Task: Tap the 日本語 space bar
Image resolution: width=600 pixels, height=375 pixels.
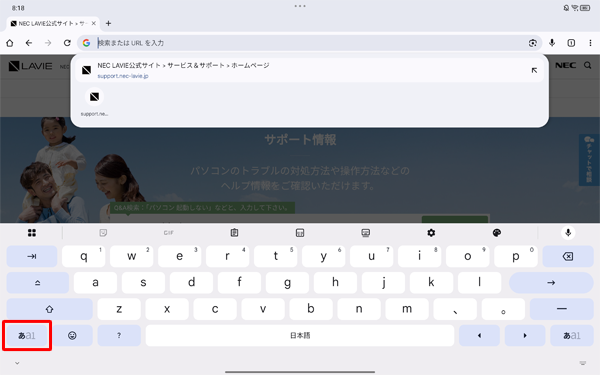Action: point(300,336)
